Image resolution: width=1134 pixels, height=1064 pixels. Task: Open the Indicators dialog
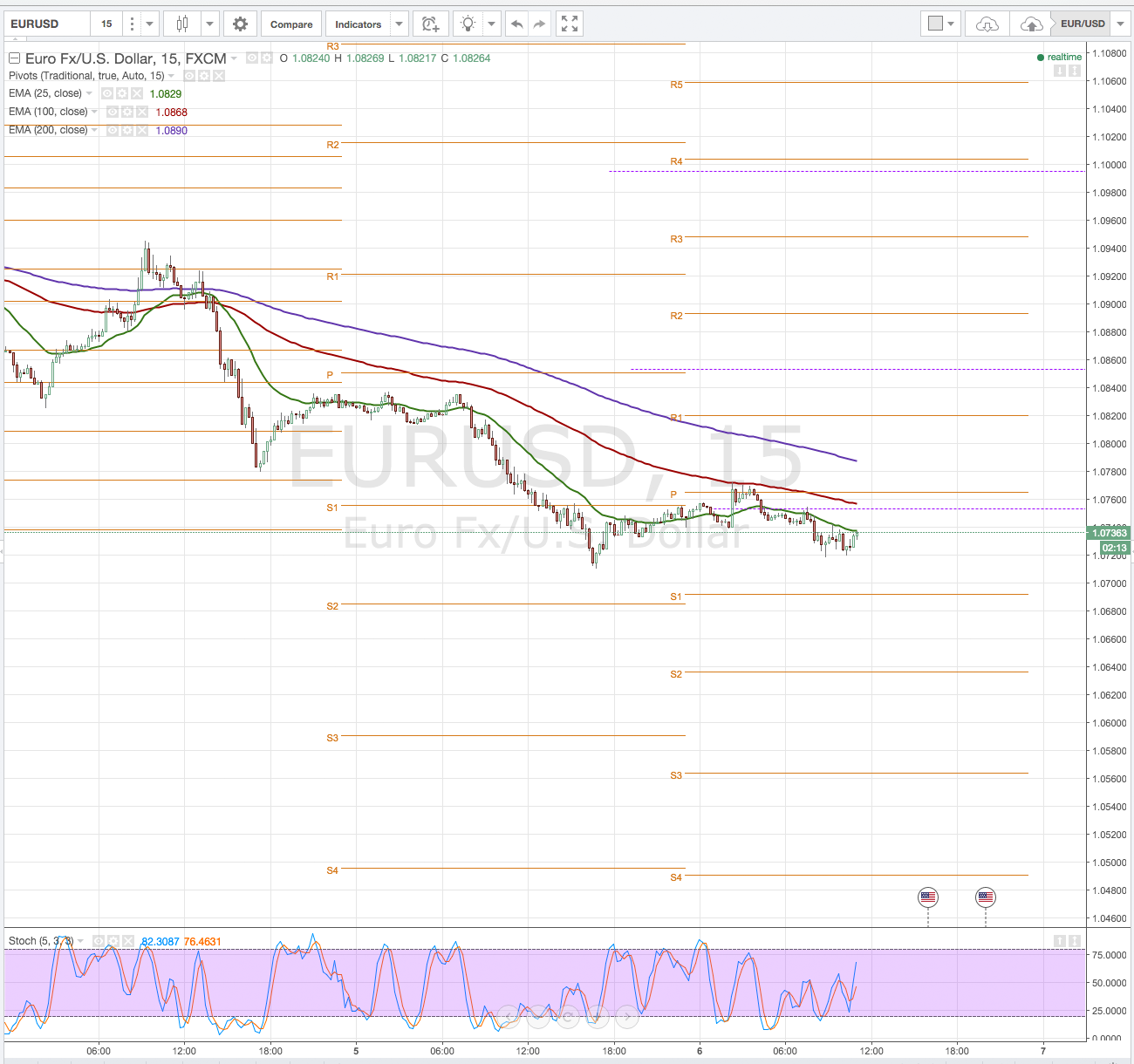[358, 24]
